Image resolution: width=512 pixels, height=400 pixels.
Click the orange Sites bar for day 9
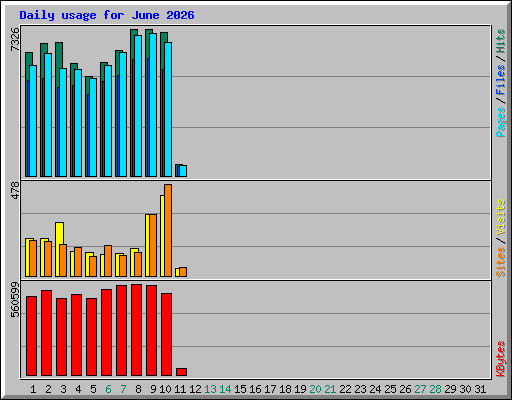click(x=153, y=246)
